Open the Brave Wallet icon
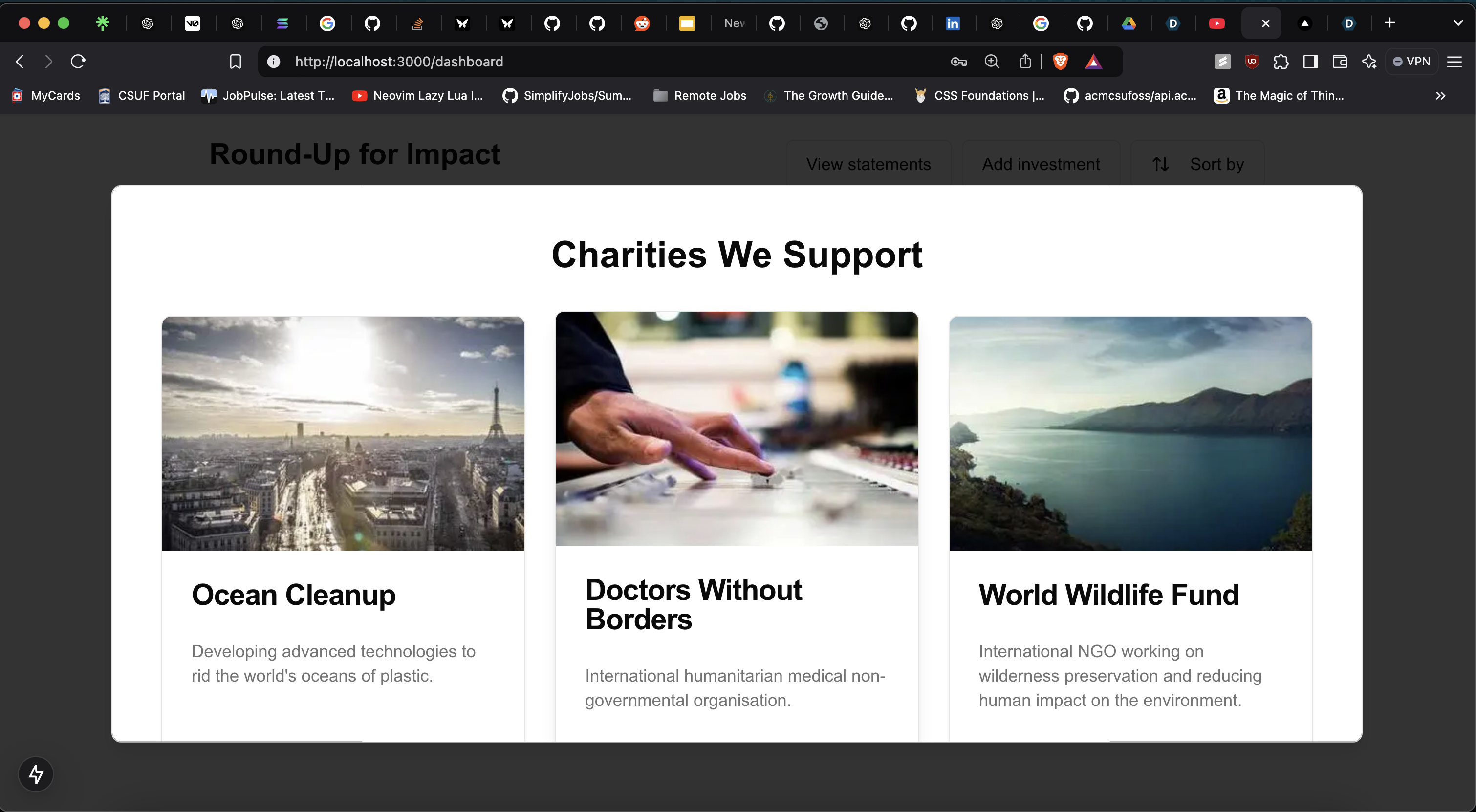1476x812 pixels. click(1340, 61)
